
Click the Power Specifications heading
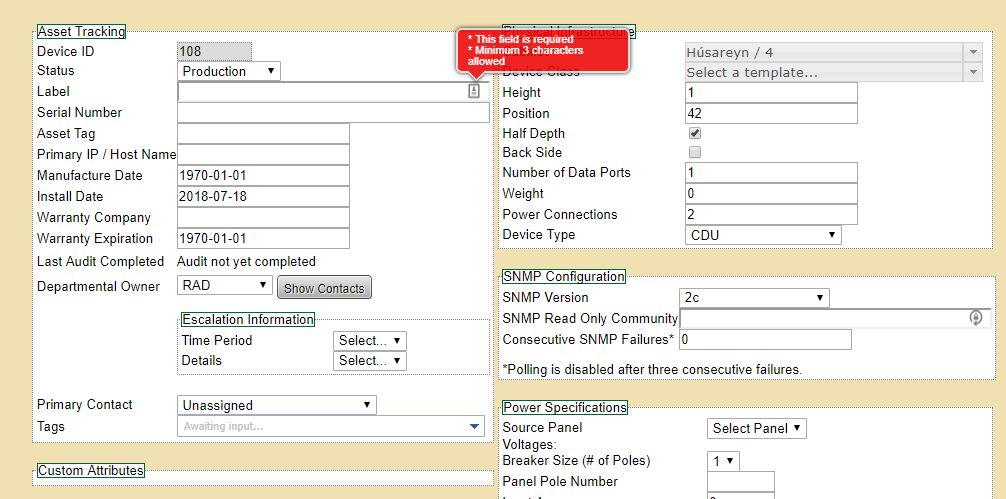565,407
